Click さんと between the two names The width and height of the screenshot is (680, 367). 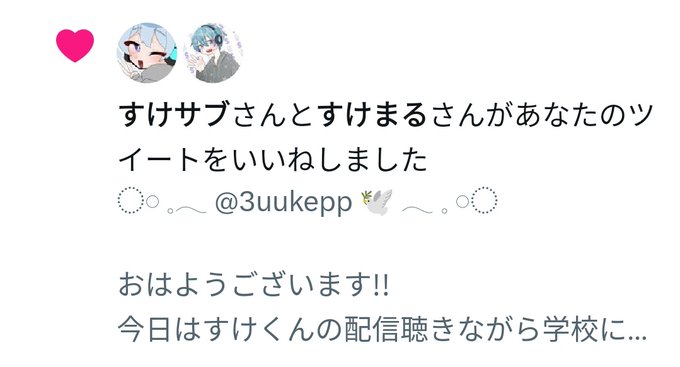point(273,115)
